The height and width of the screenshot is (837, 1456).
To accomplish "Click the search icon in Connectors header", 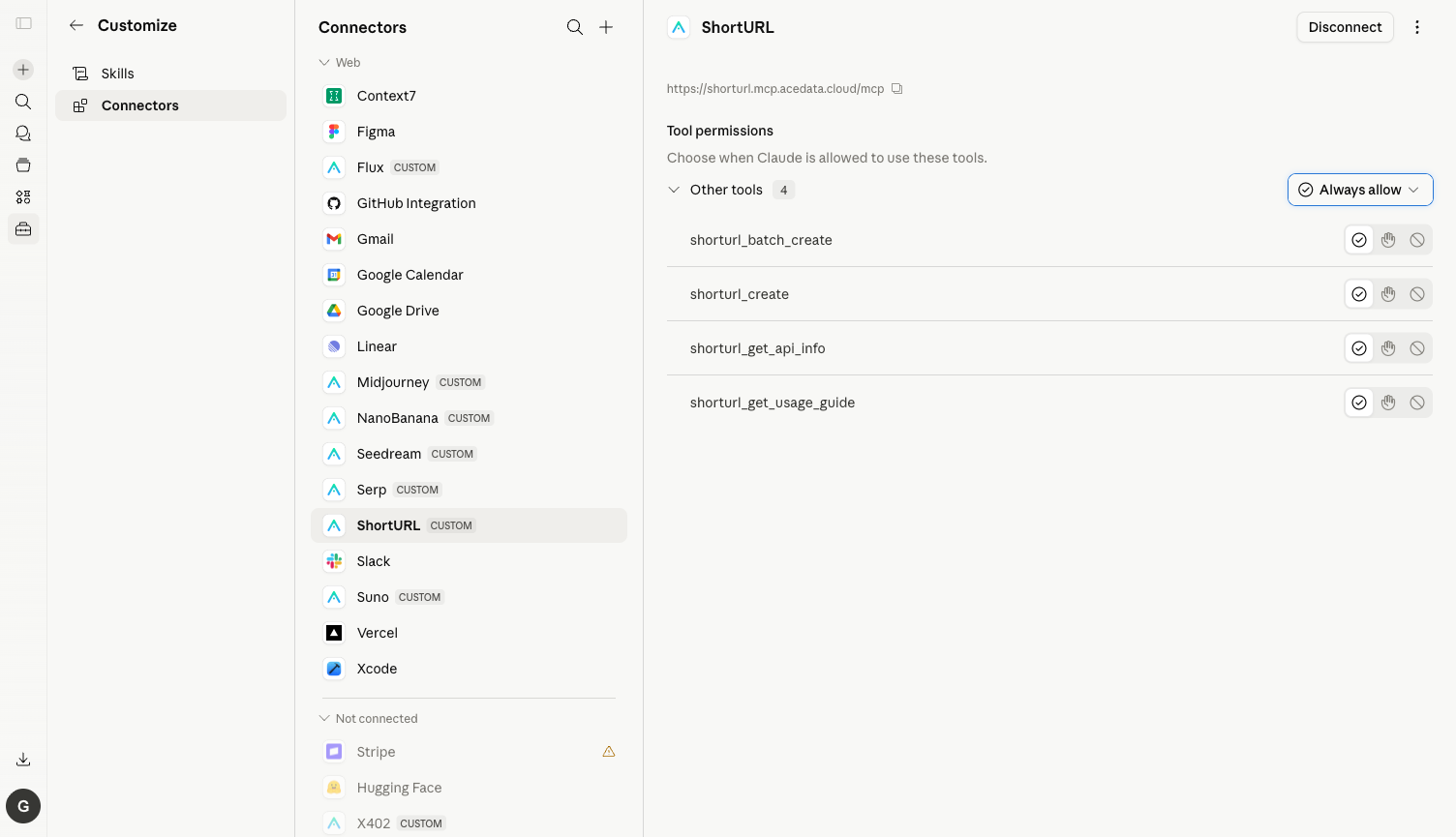I will tap(575, 27).
